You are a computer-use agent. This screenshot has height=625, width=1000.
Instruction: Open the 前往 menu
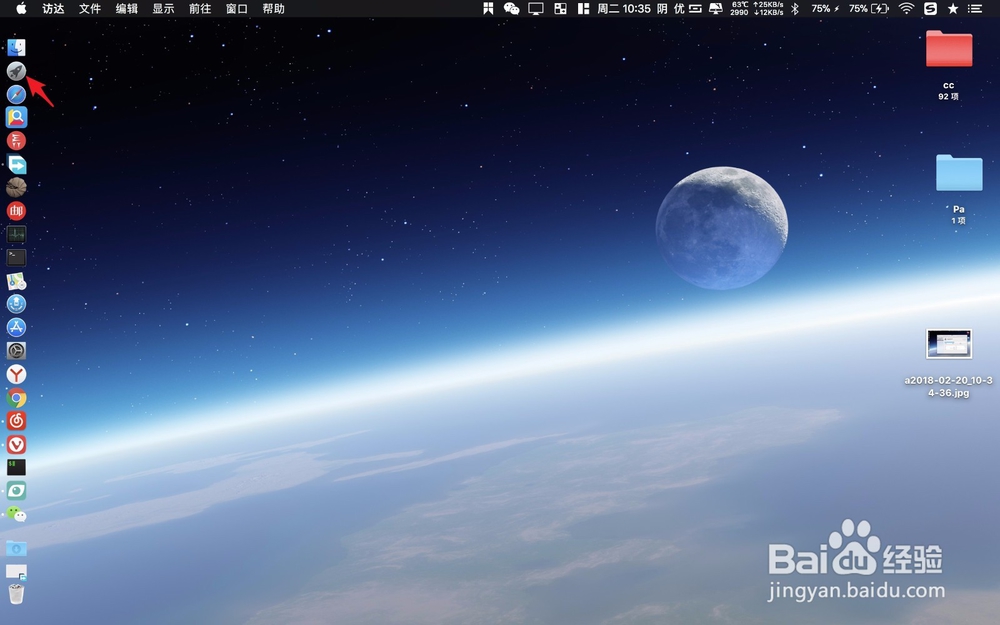[200, 8]
